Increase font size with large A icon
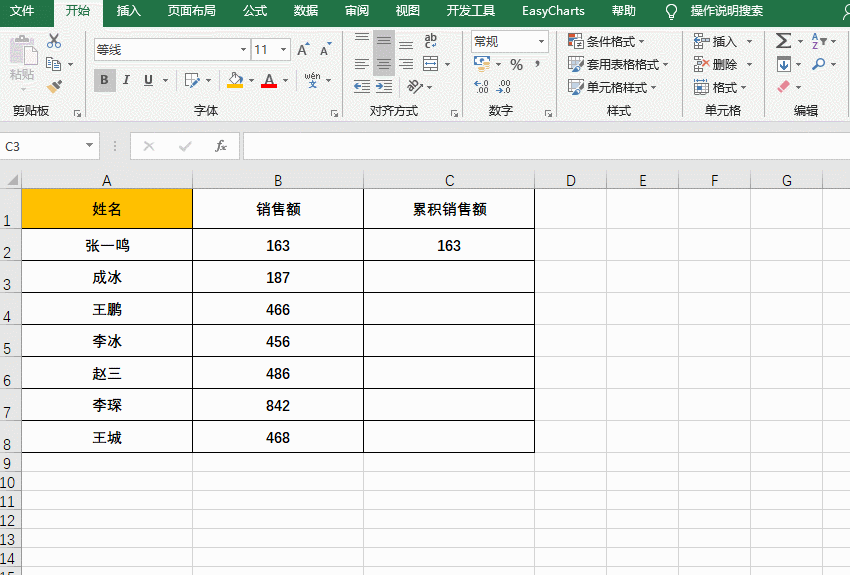850x575 pixels. click(x=303, y=50)
